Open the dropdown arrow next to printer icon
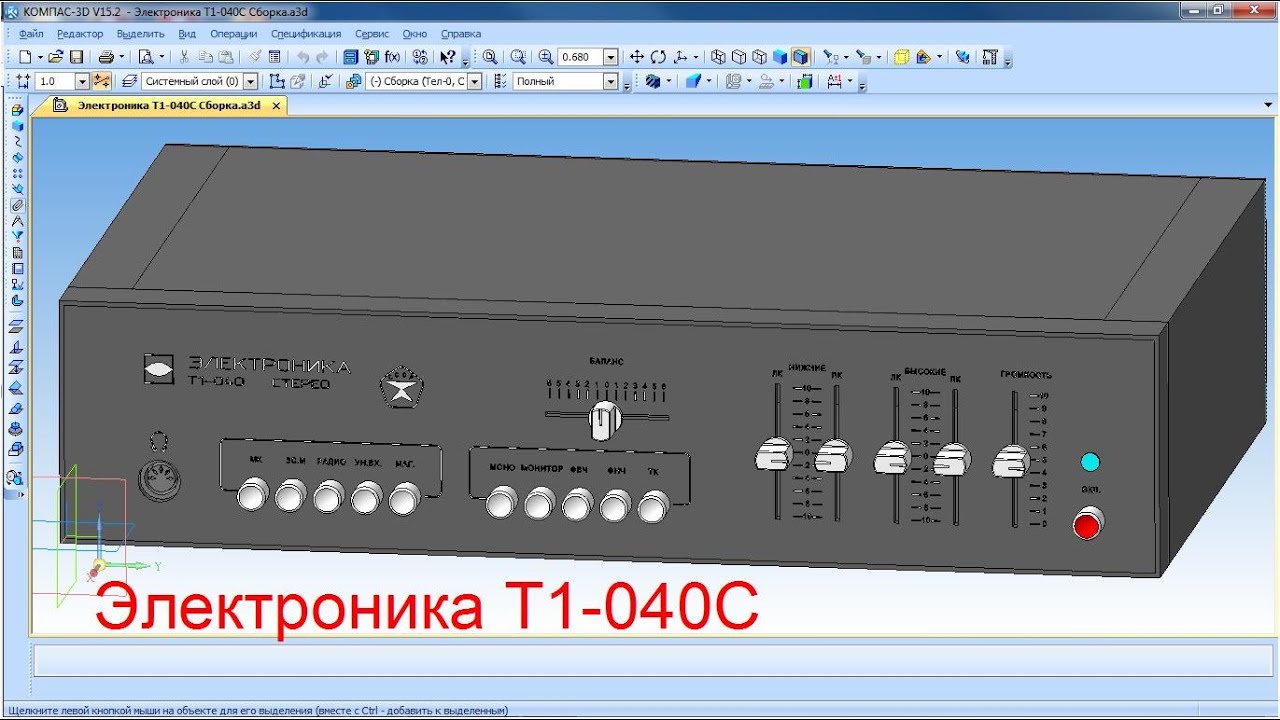The height and width of the screenshot is (720, 1280). coord(121,57)
